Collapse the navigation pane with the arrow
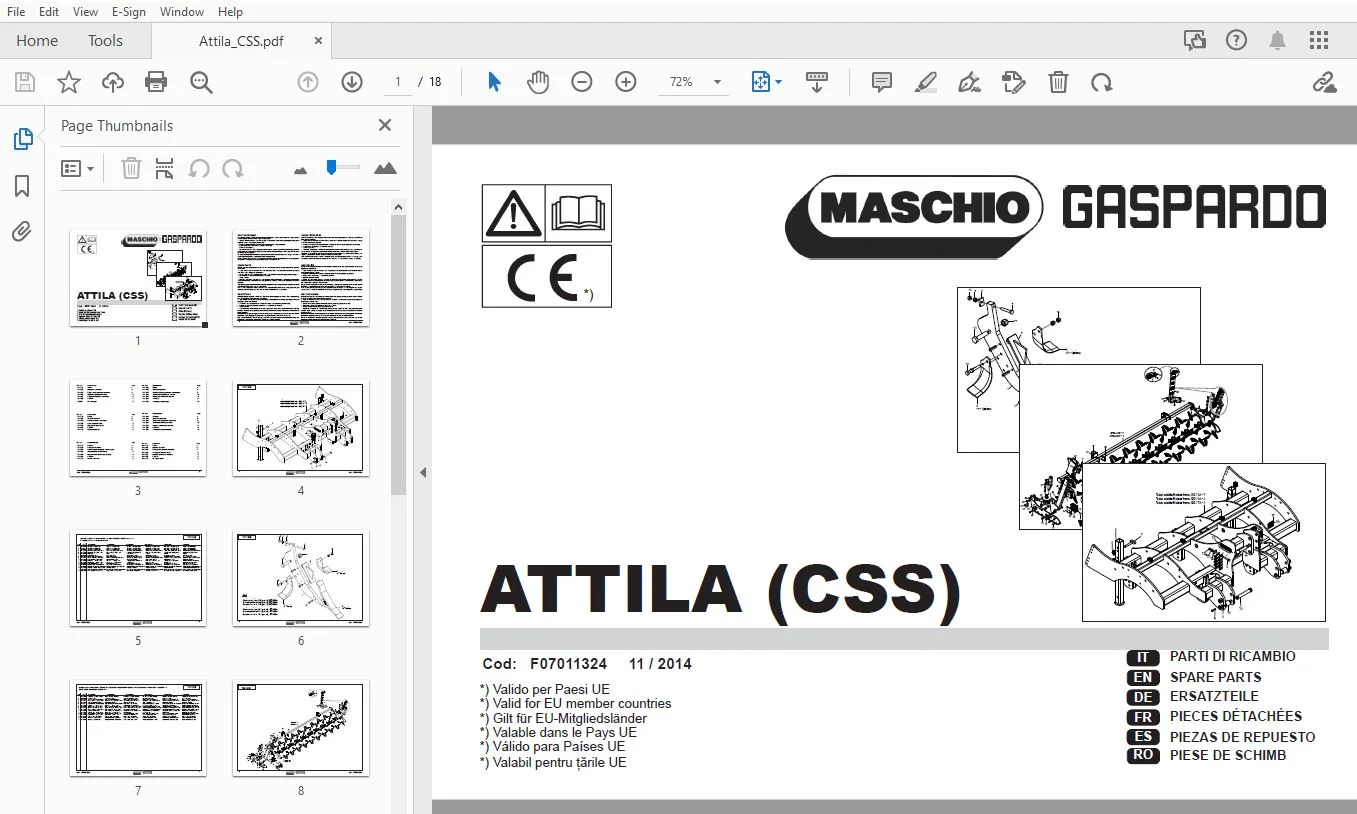 (423, 472)
